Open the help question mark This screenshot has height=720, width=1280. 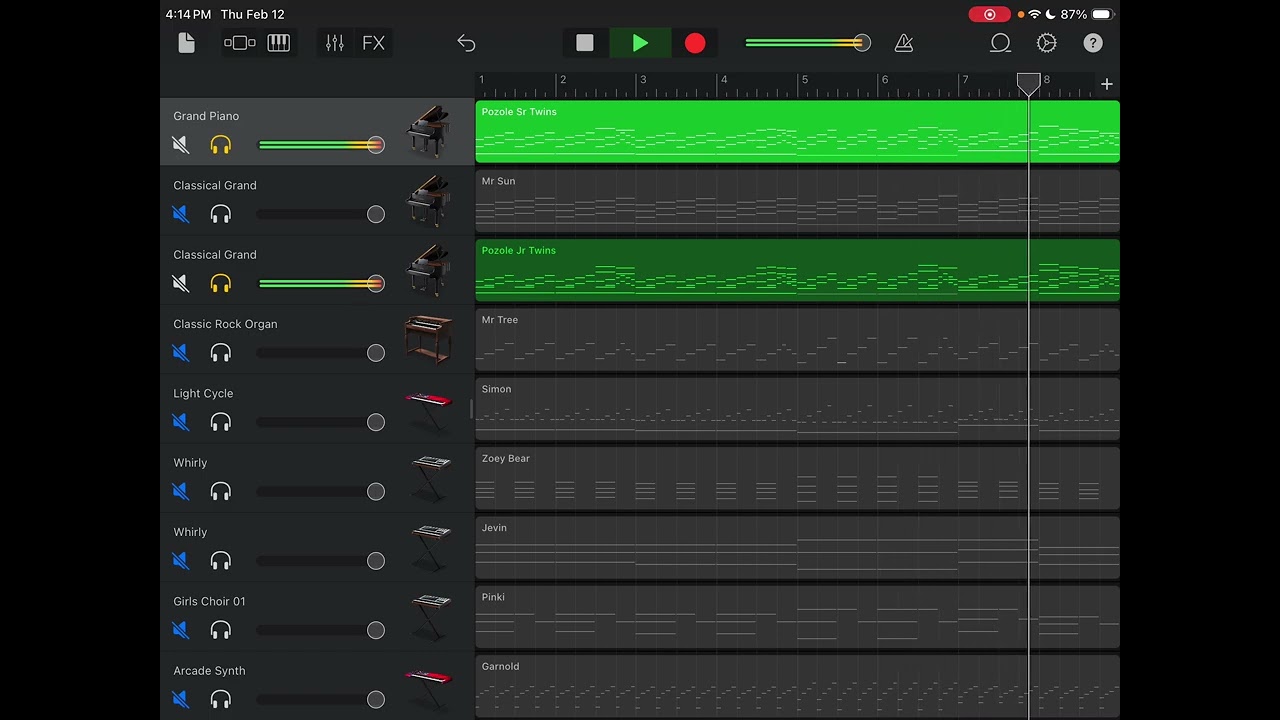pyautogui.click(x=1093, y=43)
